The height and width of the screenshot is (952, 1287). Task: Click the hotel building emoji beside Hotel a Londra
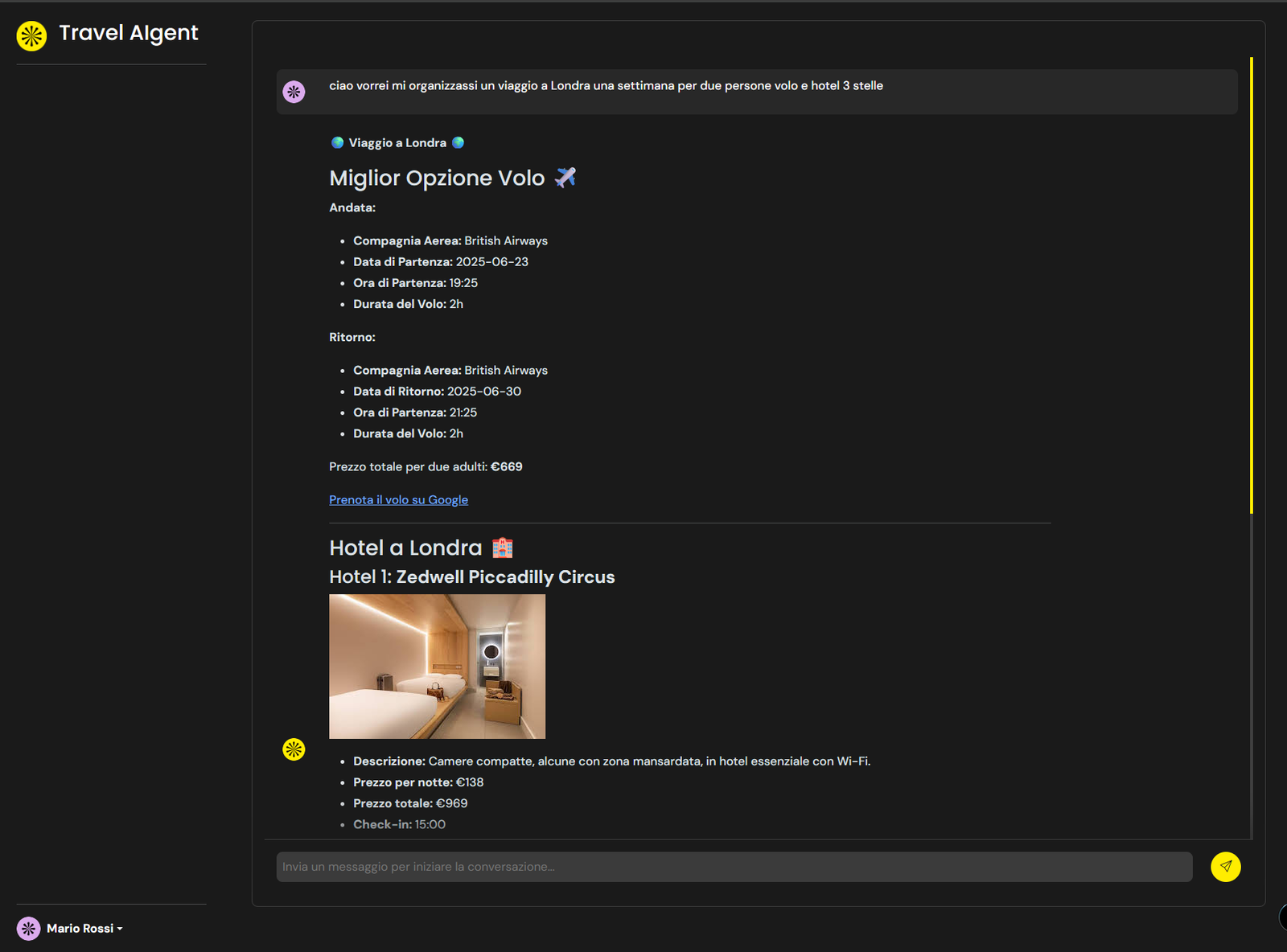502,548
